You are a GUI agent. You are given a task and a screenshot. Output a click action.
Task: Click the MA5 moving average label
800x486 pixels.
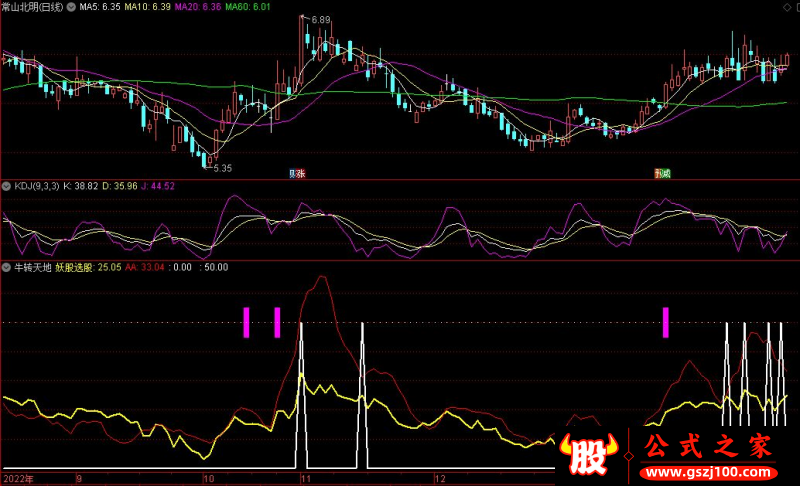pos(100,7)
